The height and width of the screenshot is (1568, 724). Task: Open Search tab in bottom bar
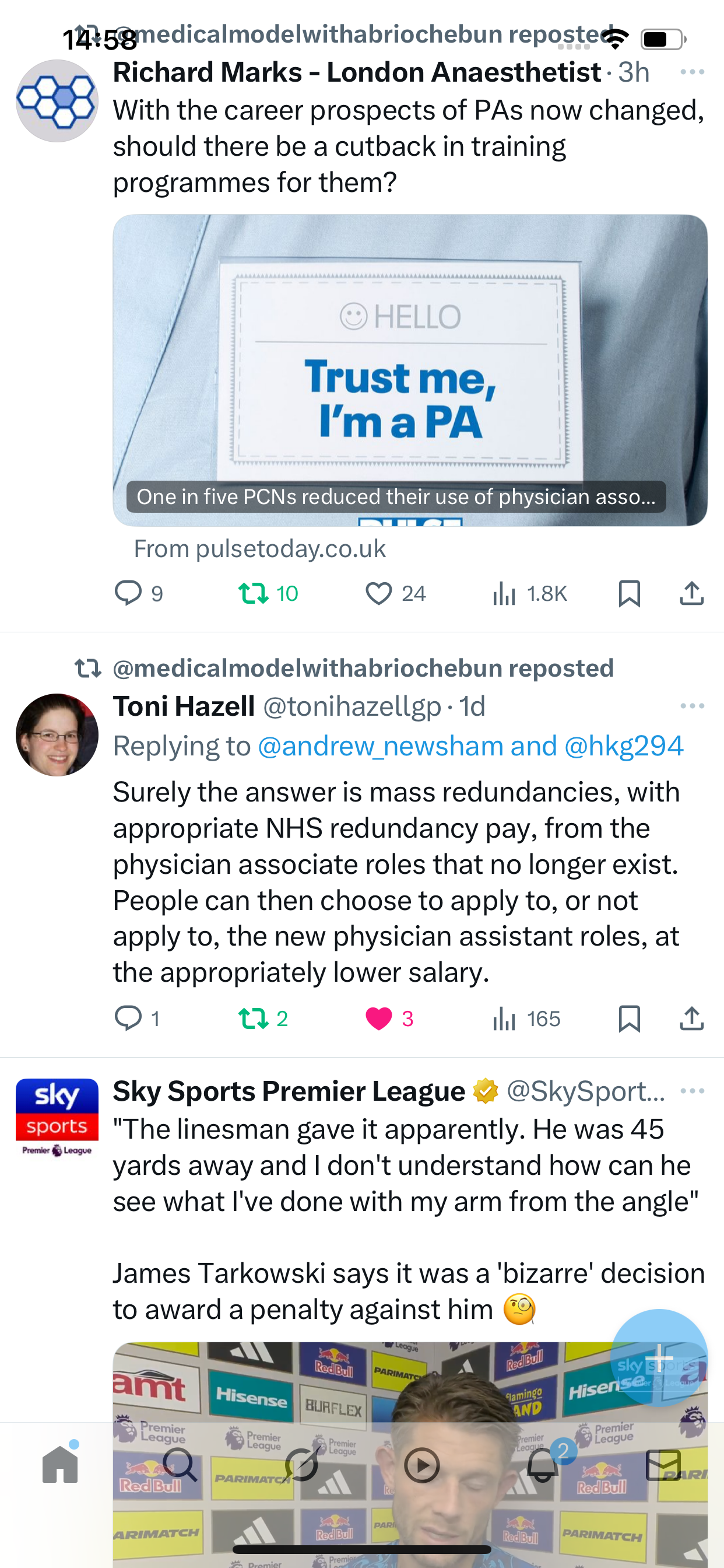[180, 1465]
